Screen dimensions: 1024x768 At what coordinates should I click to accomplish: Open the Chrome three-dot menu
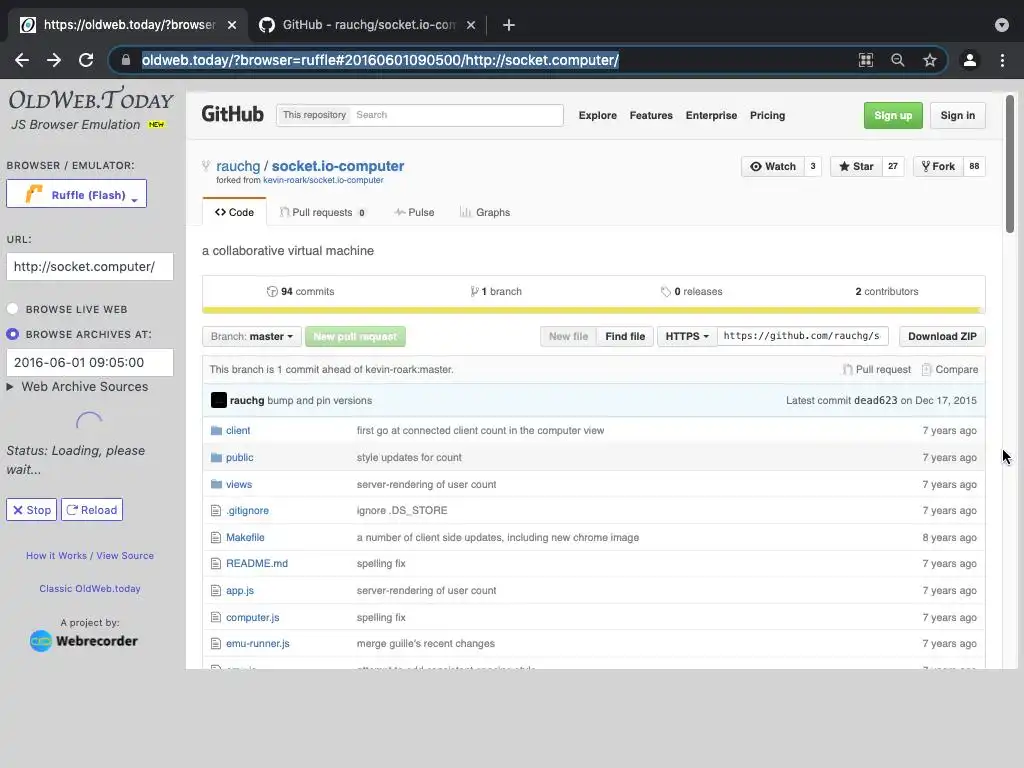click(x=1002, y=60)
